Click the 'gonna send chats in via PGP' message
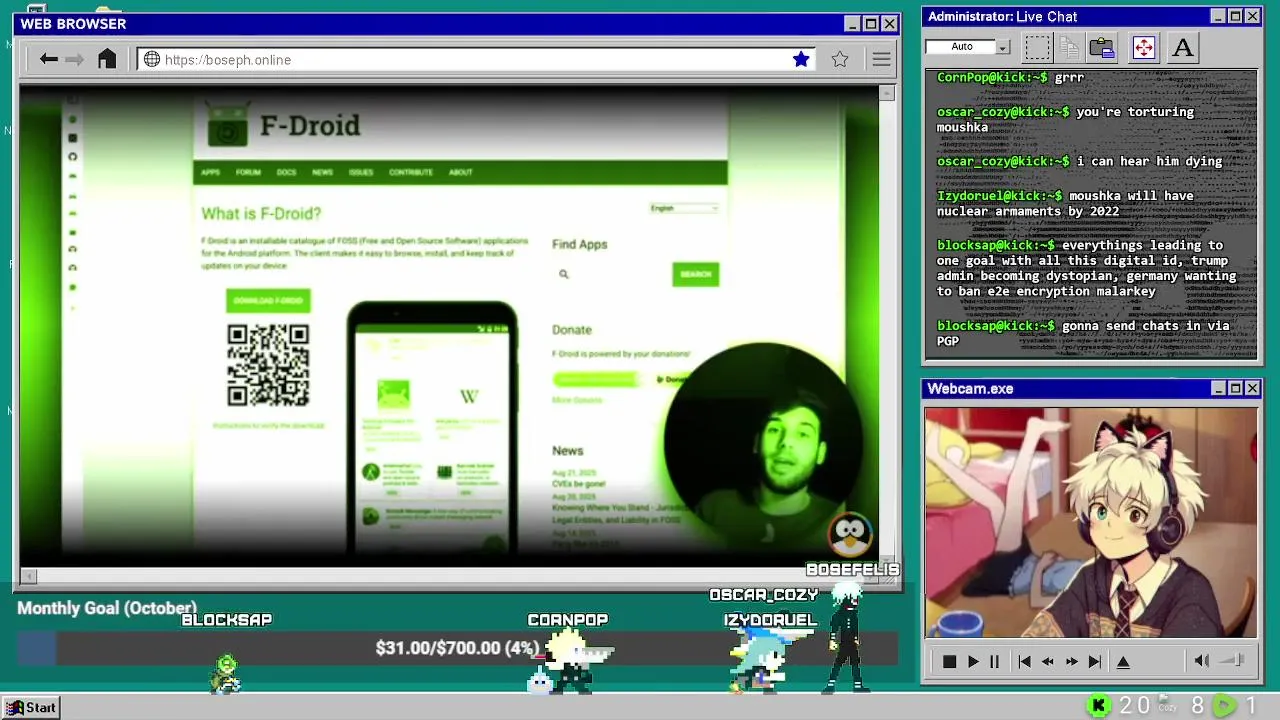Screen dimensions: 1280x720 (x=1084, y=334)
